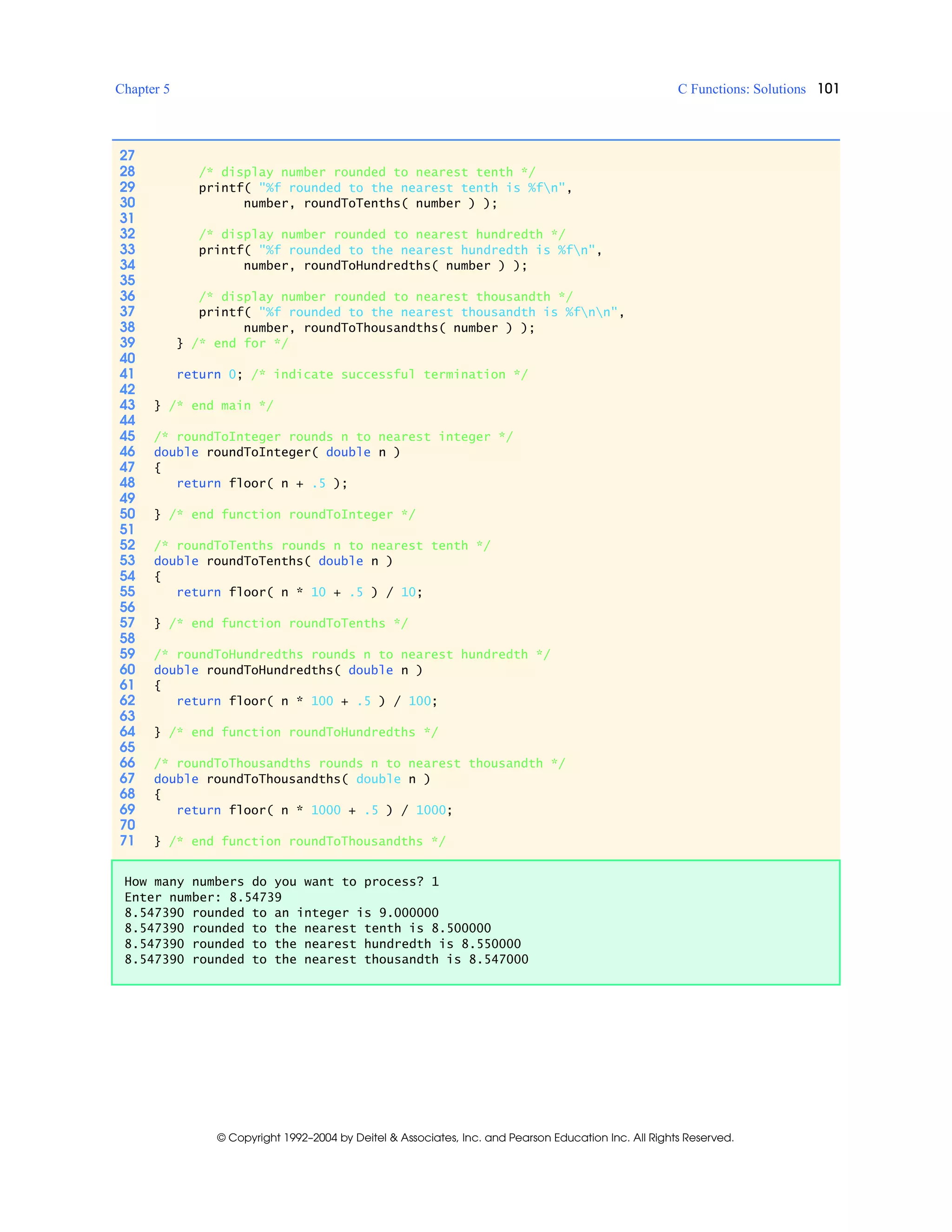Image resolution: width=952 pixels, height=1232 pixels.
Task: Click comment 'end function roundToThousandths'
Action: pos(307,841)
